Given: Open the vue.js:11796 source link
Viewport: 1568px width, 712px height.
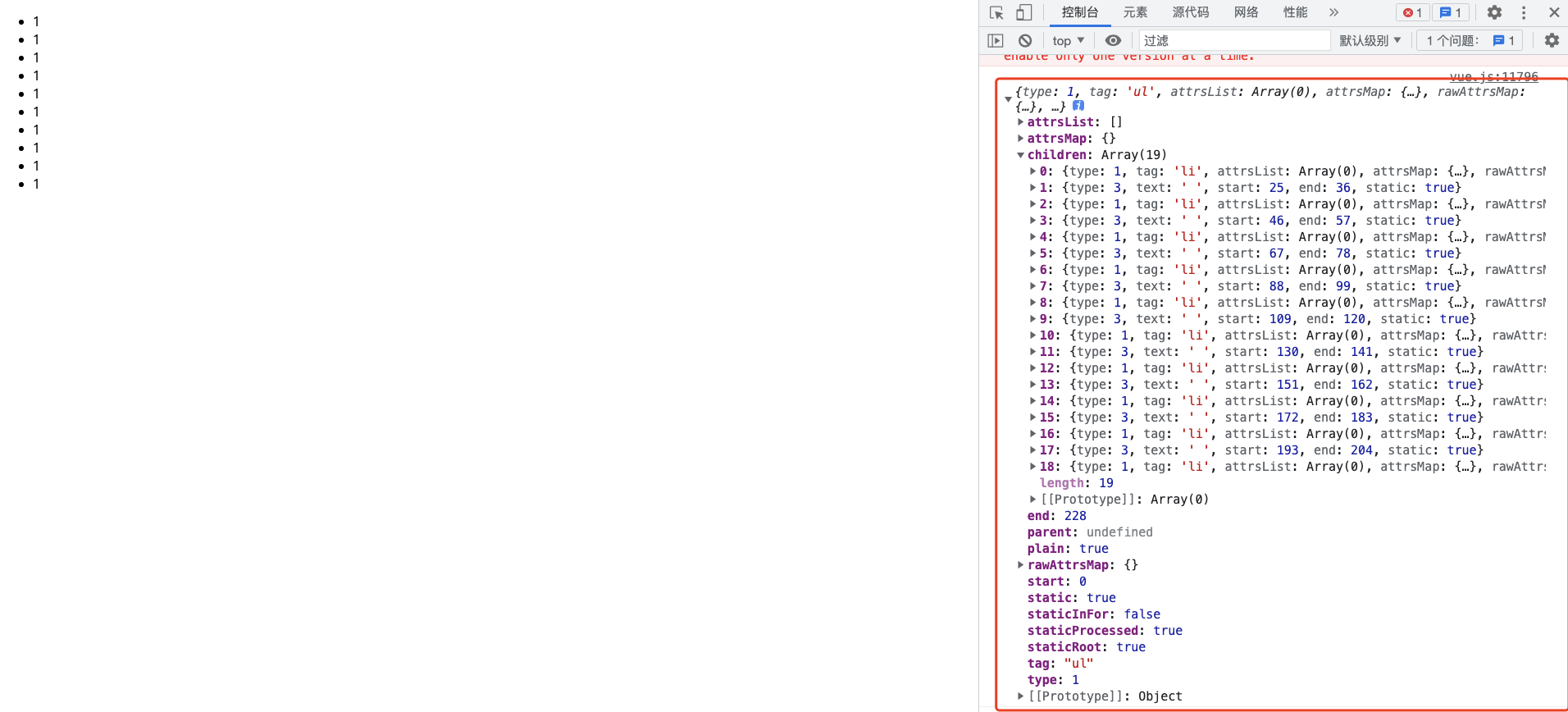Looking at the screenshot, I should (1493, 76).
